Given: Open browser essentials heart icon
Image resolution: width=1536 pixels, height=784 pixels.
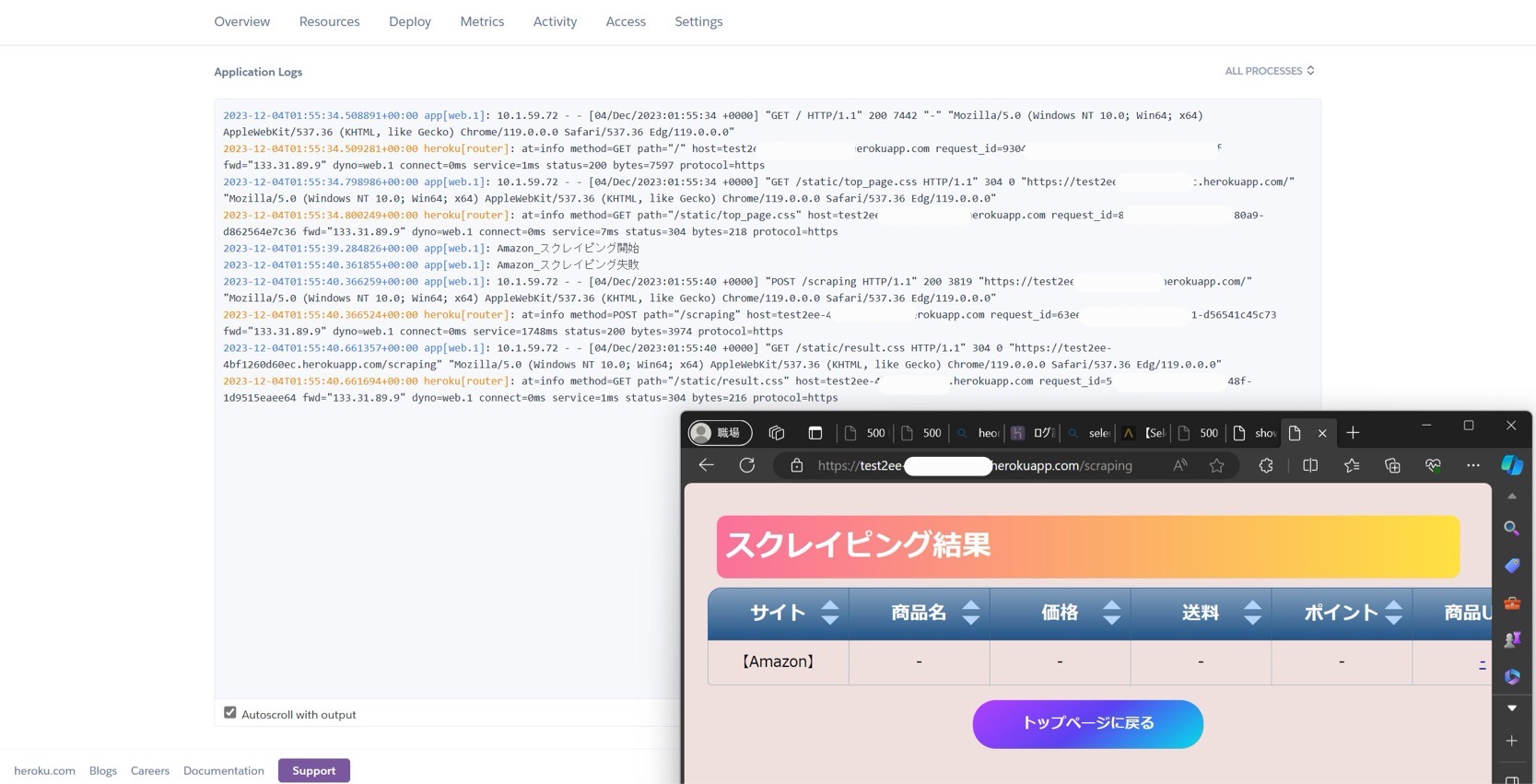Looking at the screenshot, I should 1433,465.
